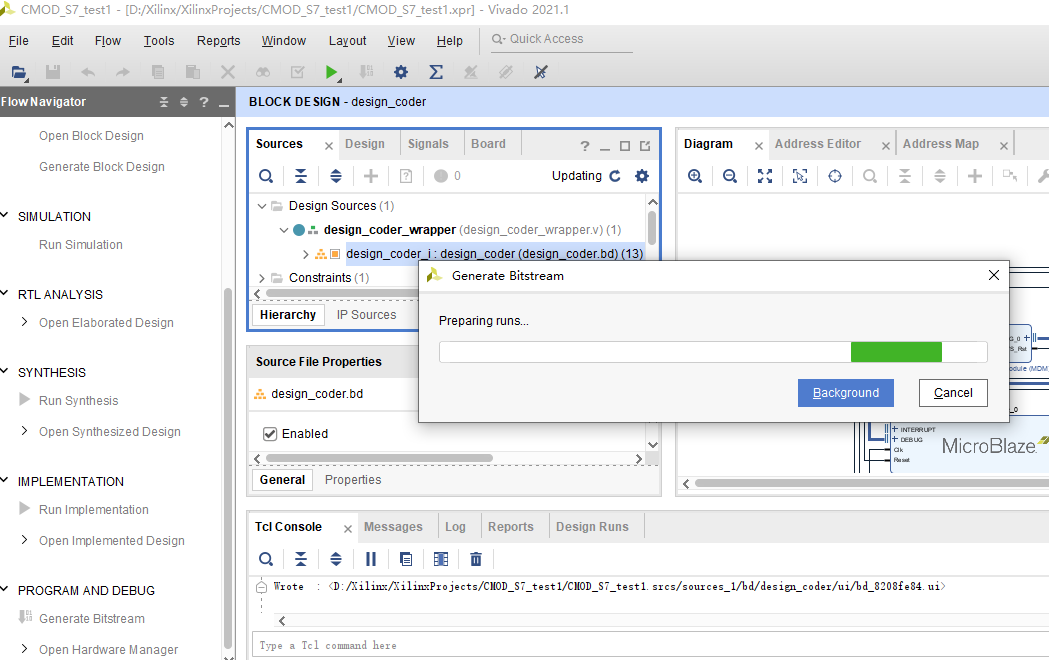Add IP with Diagram plus icon

(x=975, y=176)
